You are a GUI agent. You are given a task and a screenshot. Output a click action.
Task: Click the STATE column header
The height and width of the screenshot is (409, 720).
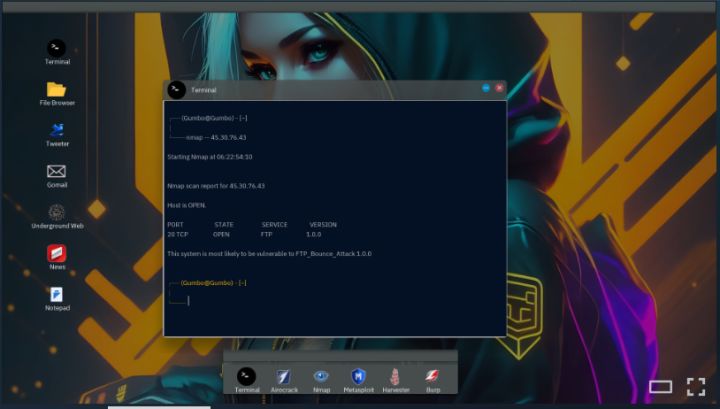pyautogui.click(x=224, y=224)
